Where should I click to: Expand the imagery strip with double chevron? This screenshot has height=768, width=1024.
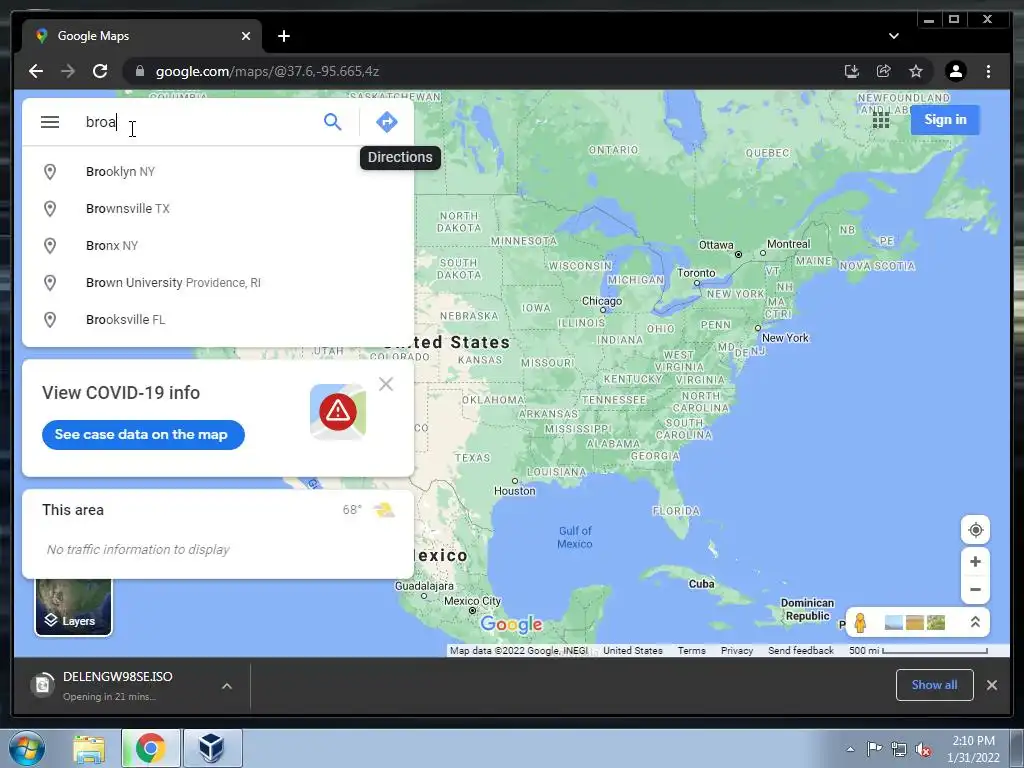975,622
